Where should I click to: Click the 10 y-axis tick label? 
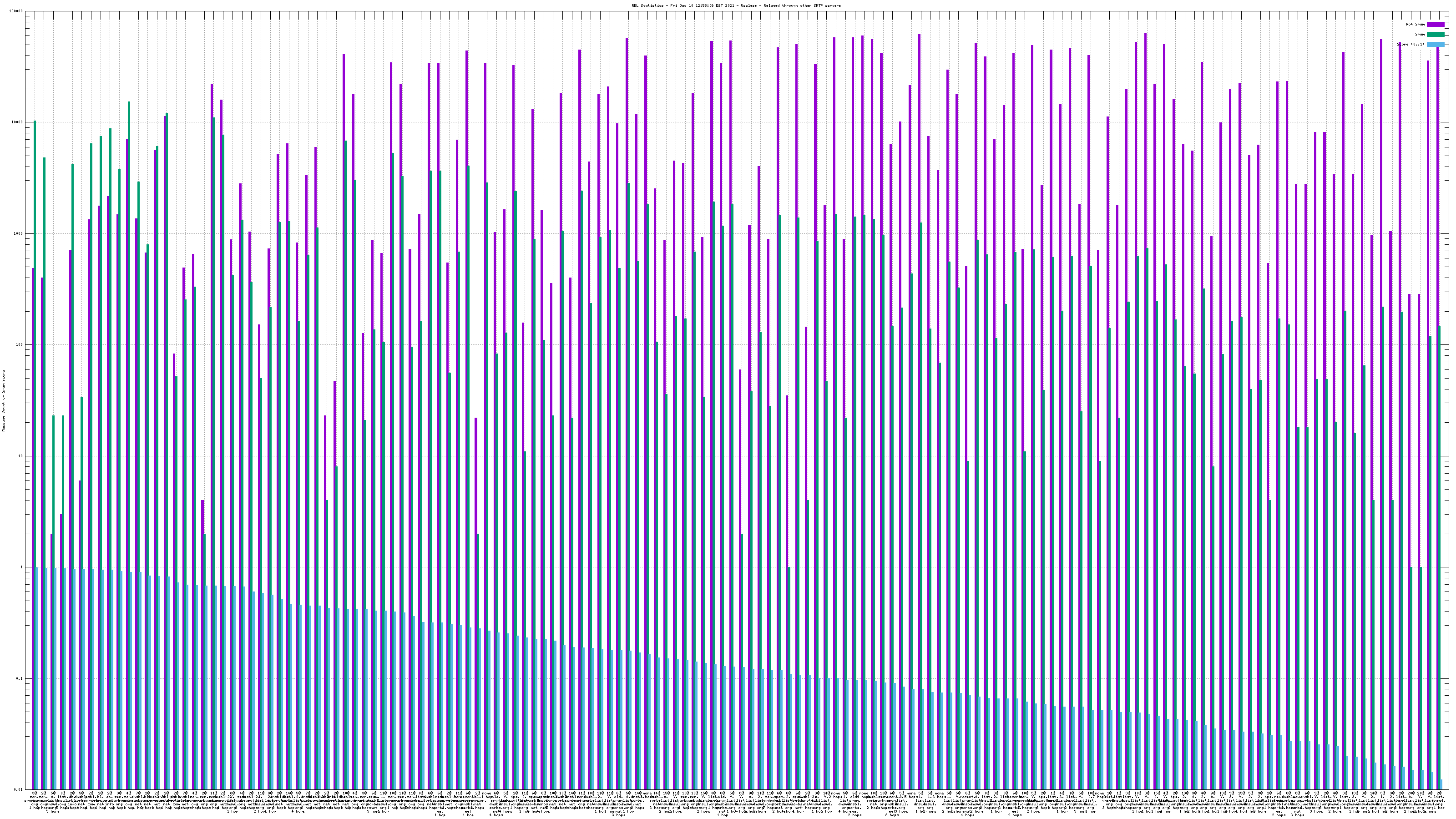click(21, 457)
